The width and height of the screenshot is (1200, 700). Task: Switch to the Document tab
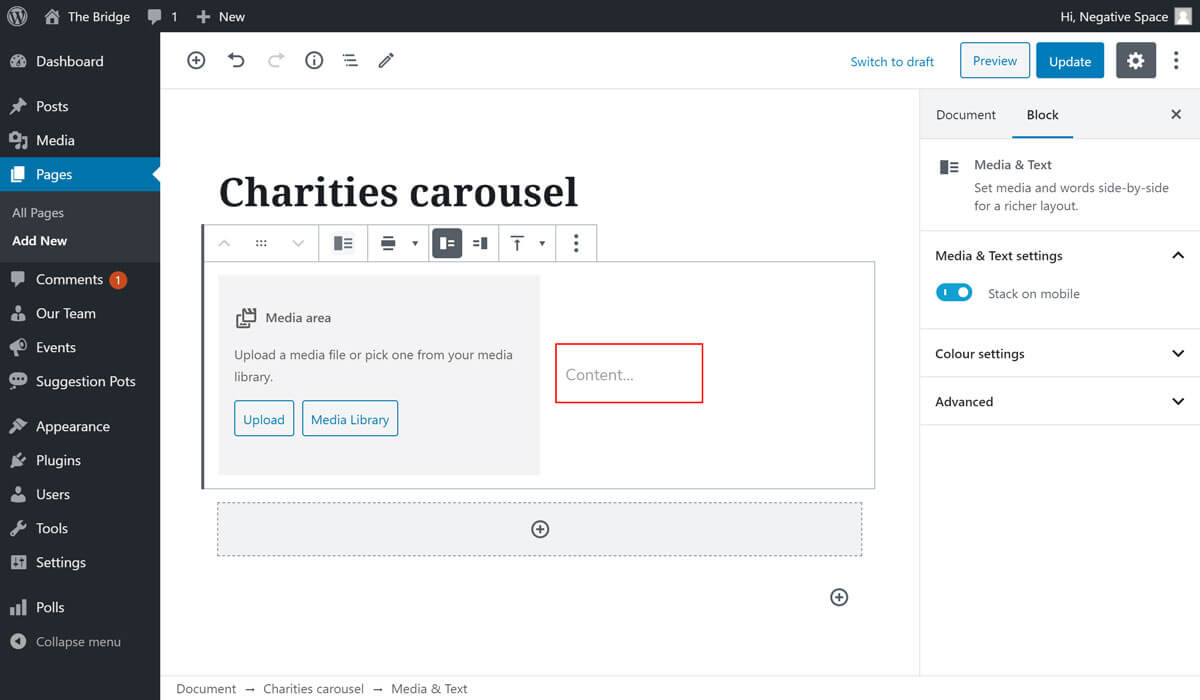click(965, 115)
